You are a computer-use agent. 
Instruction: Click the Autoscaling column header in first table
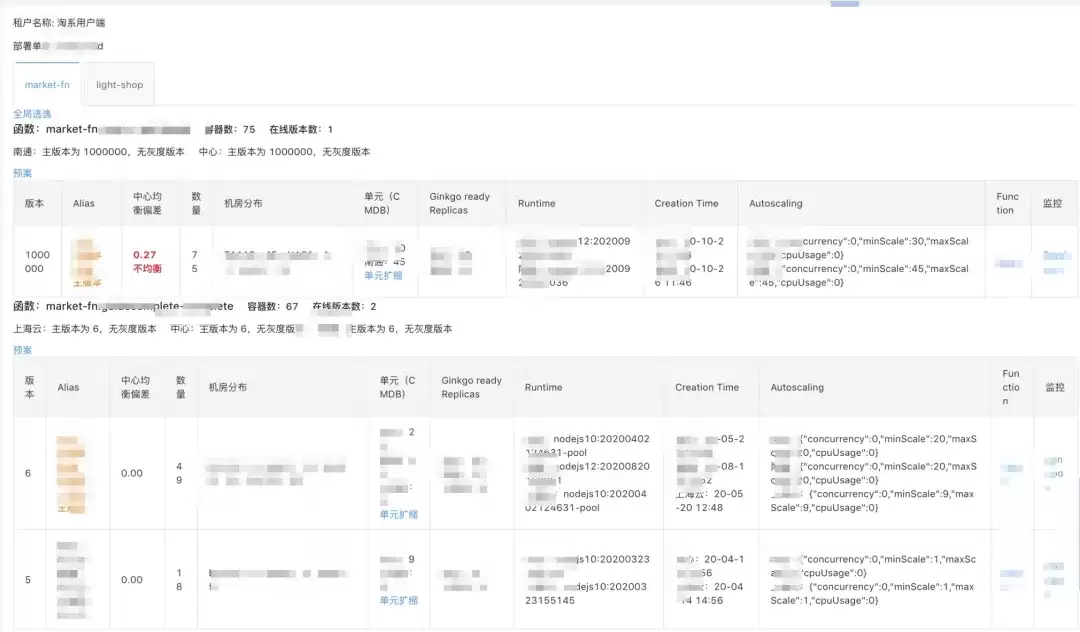click(x=776, y=203)
